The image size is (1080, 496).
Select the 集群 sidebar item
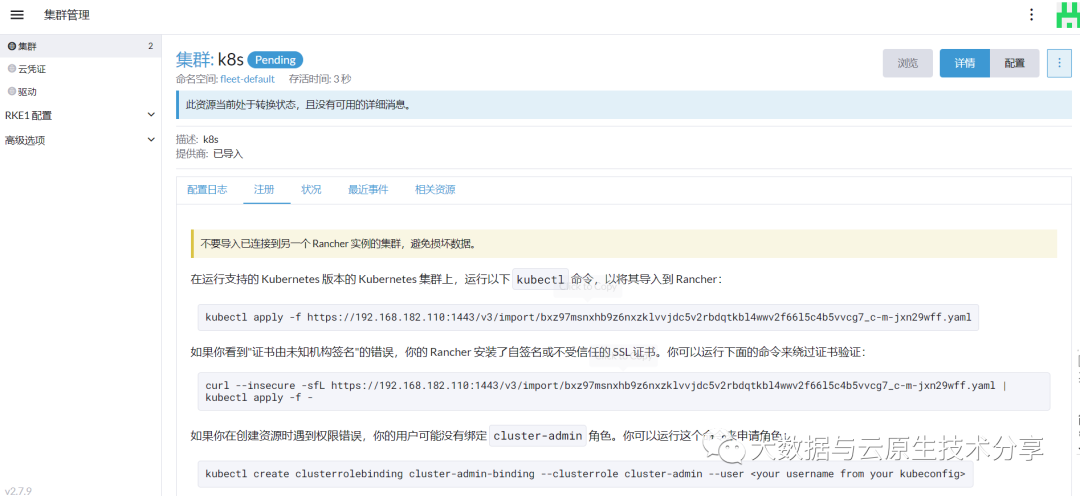pos(81,46)
